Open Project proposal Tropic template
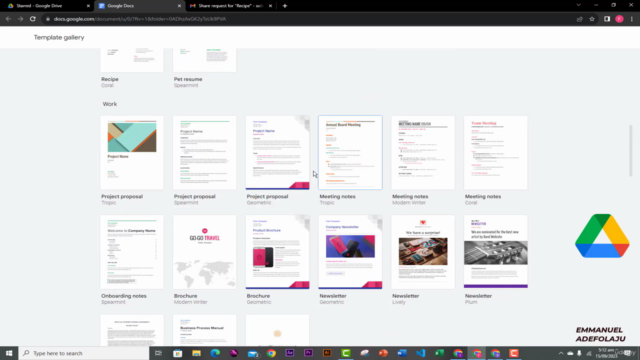This screenshot has width=640, height=360. (132, 153)
